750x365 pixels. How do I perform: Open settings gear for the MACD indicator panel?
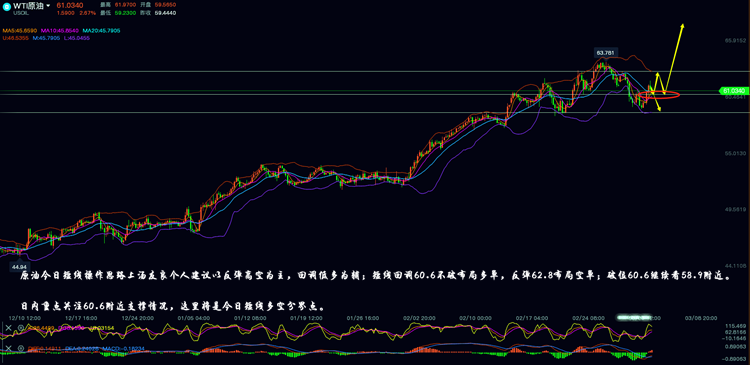coord(21,348)
